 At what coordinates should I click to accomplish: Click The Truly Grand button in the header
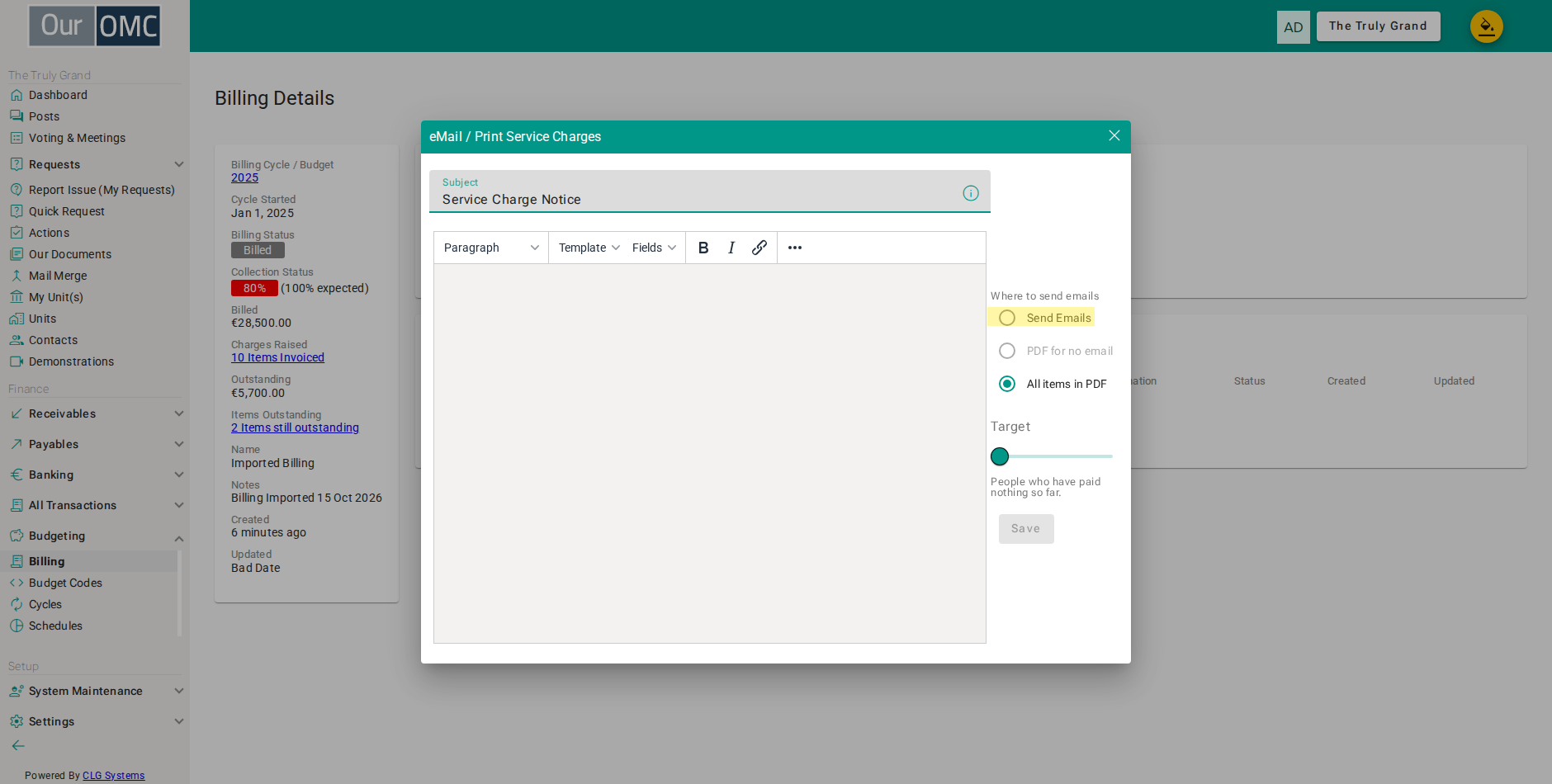pyautogui.click(x=1378, y=26)
